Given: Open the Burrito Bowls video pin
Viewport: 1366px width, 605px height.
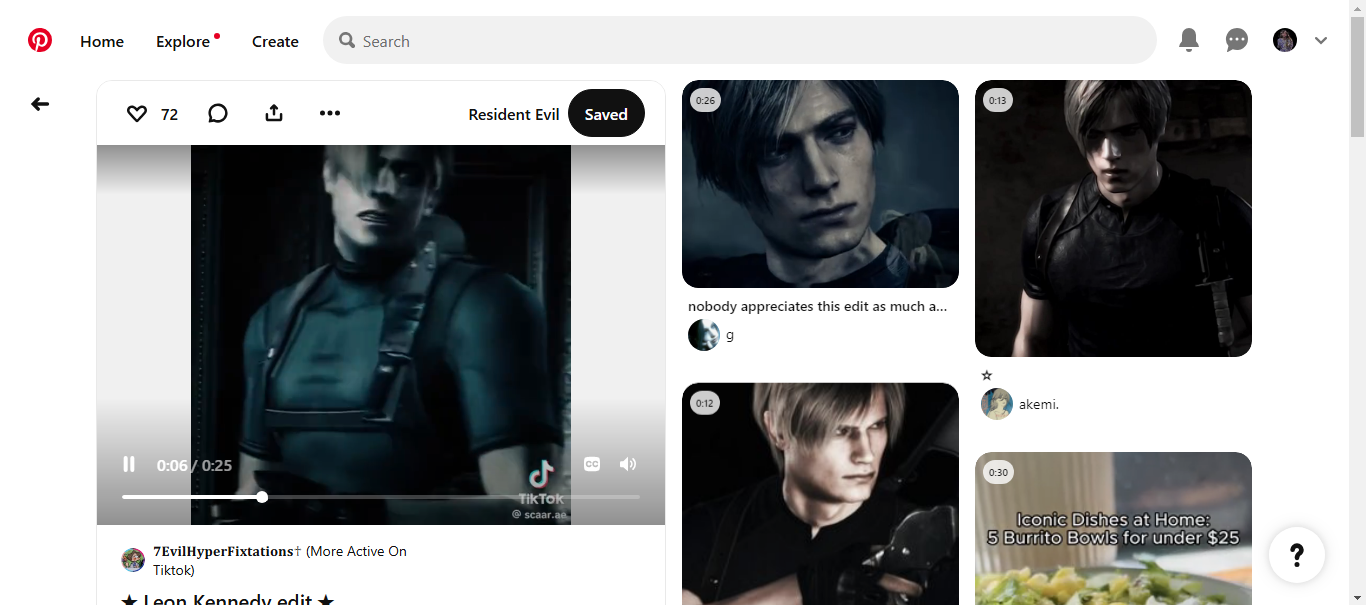Looking at the screenshot, I should (1113, 528).
